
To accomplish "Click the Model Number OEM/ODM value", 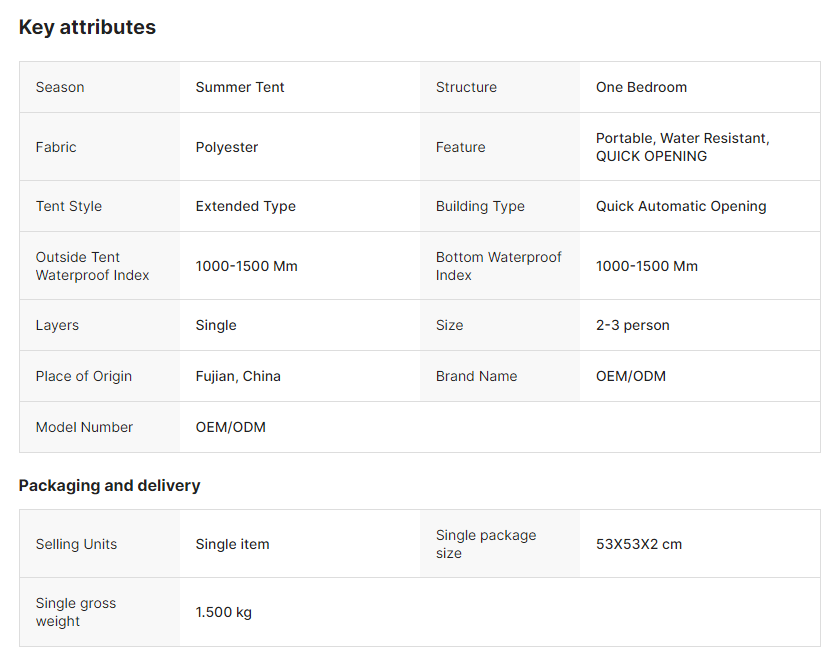I will [231, 427].
